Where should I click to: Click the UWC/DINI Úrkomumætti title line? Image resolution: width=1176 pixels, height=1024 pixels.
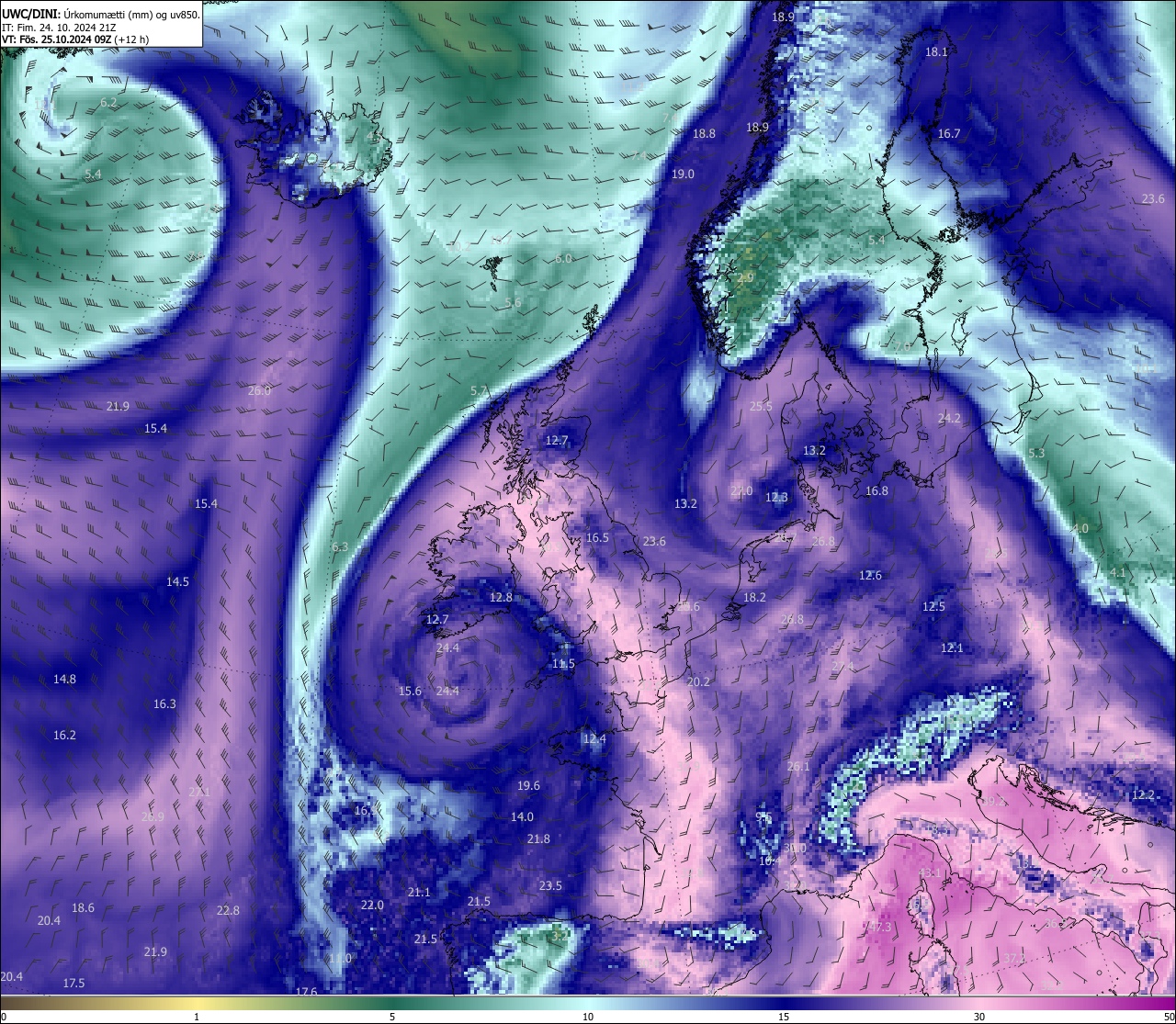point(101,14)
